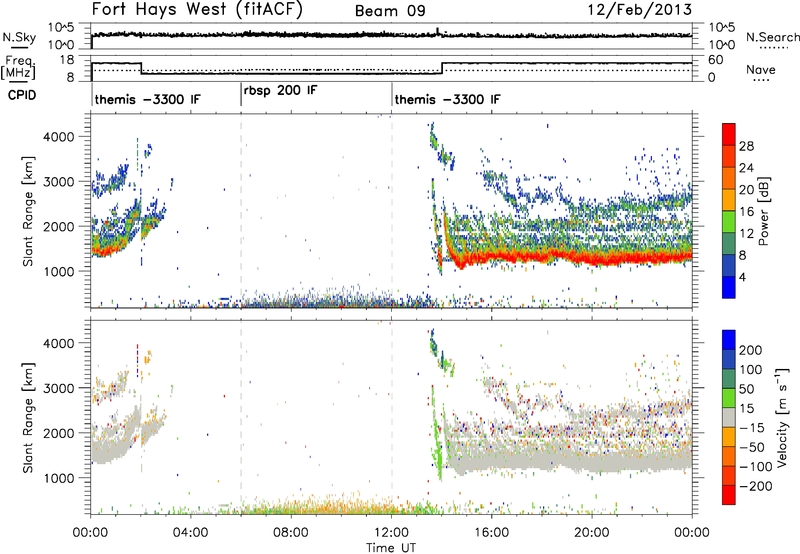Click the '12:00' time axis tick label
Image resolution: width=800 pixels, height=554 pixels.
(391, 533)
